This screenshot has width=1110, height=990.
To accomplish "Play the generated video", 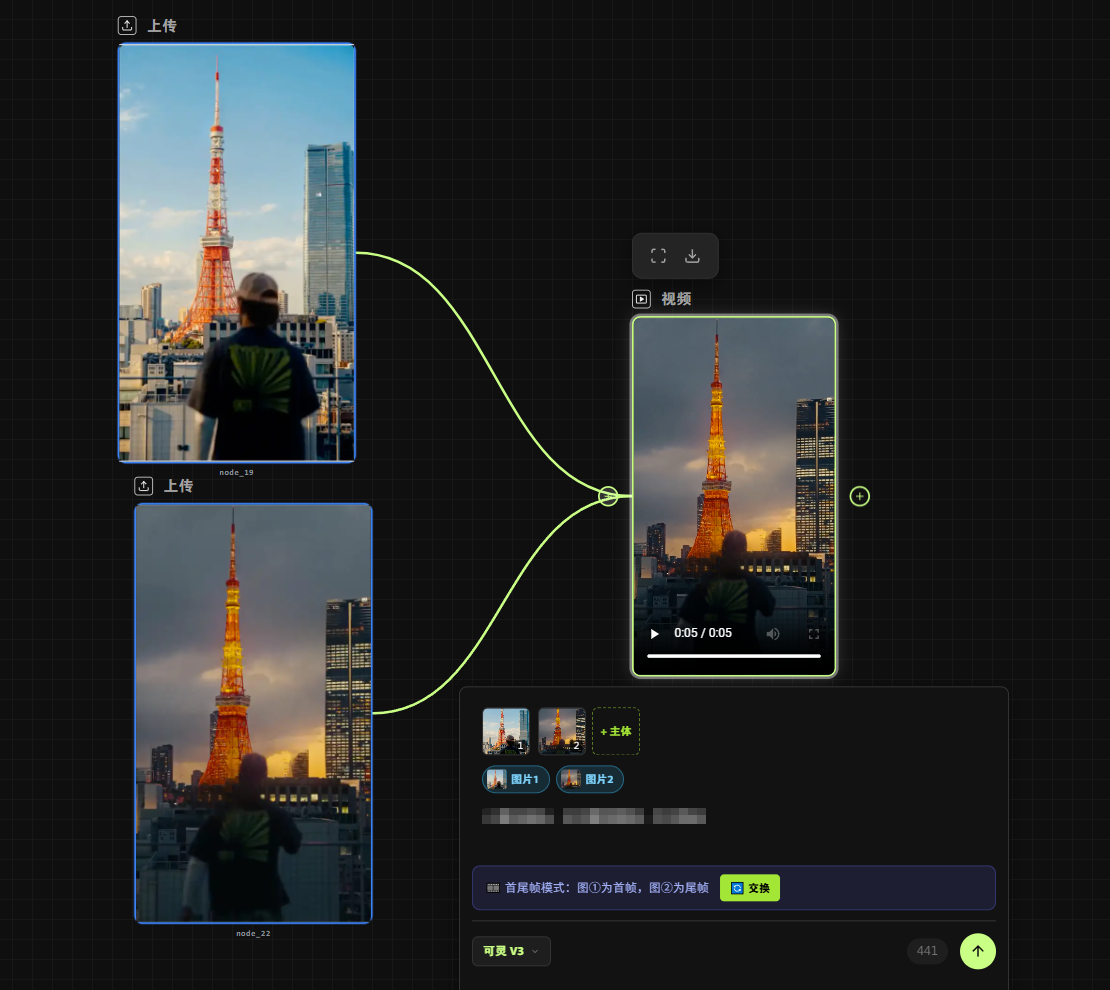I will 655,633.
